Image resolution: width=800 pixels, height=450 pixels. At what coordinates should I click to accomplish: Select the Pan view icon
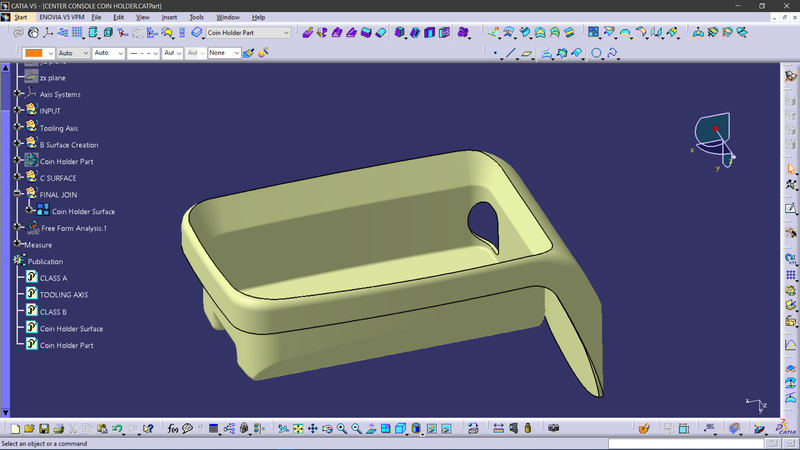coord(312,429)
